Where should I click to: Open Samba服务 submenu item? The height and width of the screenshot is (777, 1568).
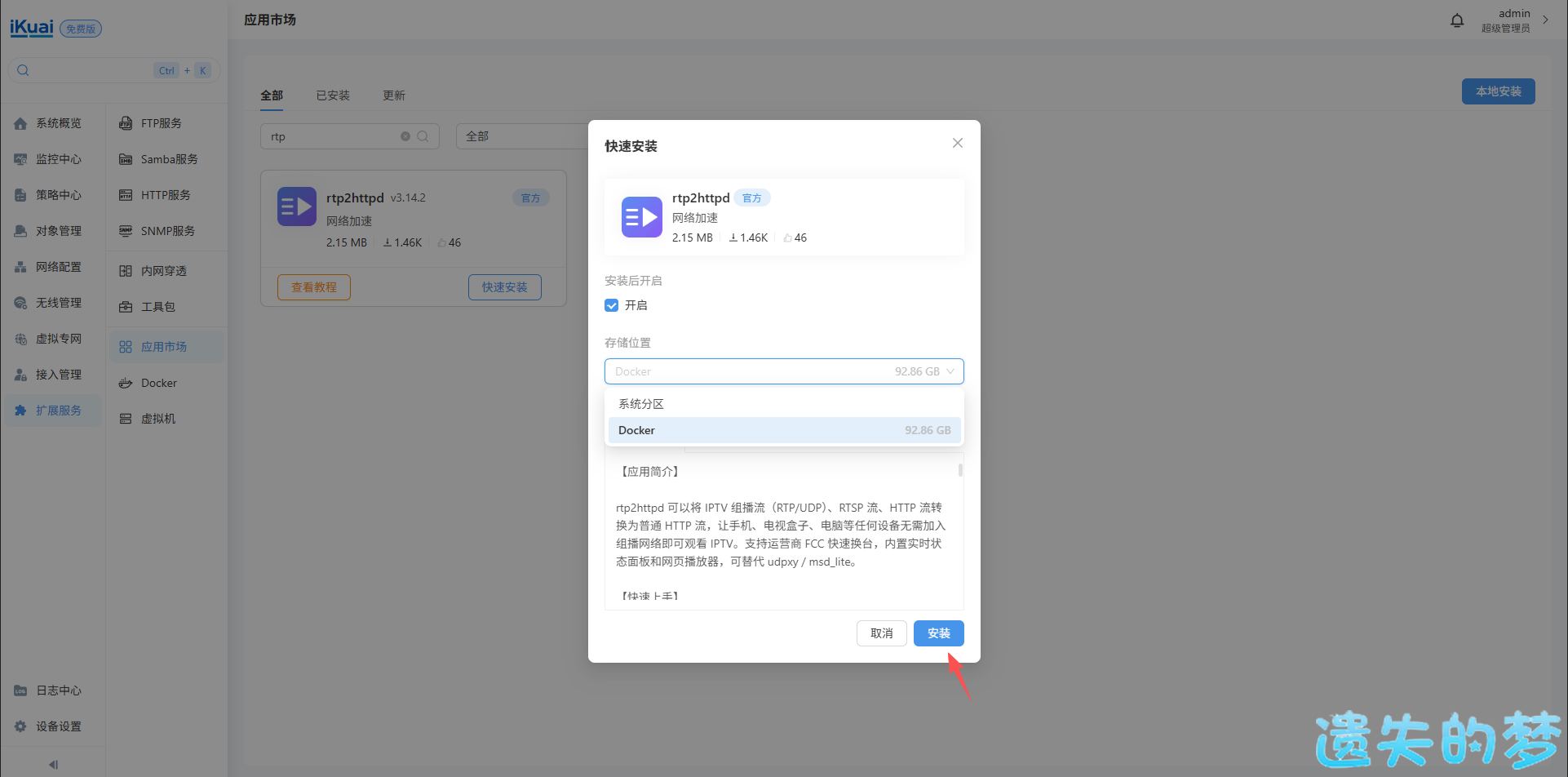(x=166, y=159)
